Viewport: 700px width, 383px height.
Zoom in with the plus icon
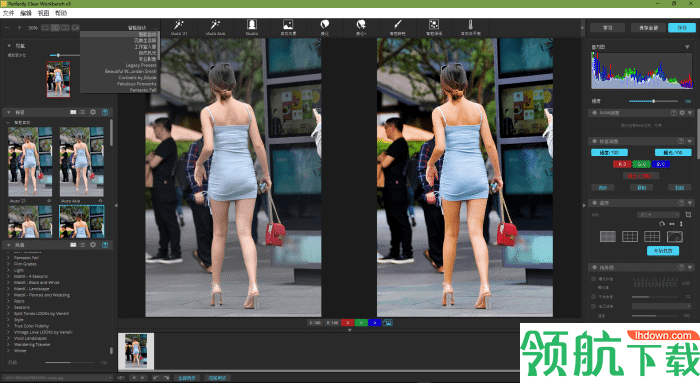pyautogui.click(x=19, y=28)
